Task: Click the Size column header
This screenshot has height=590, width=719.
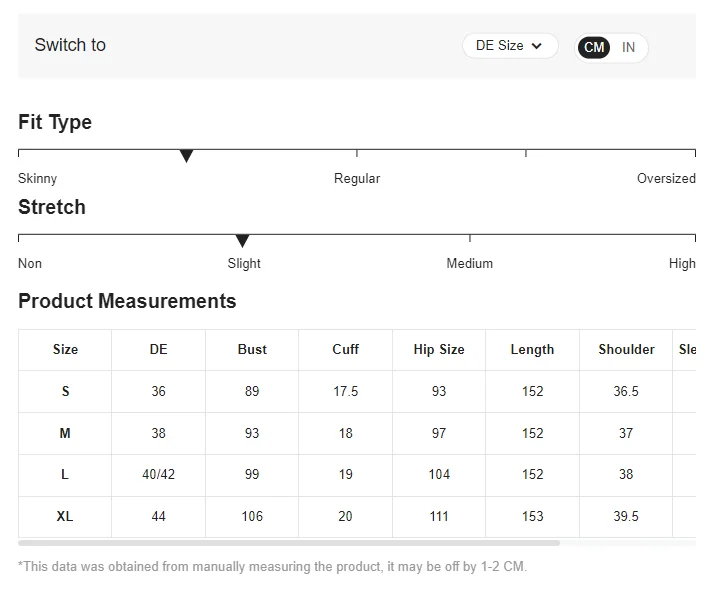Action: 65,349
